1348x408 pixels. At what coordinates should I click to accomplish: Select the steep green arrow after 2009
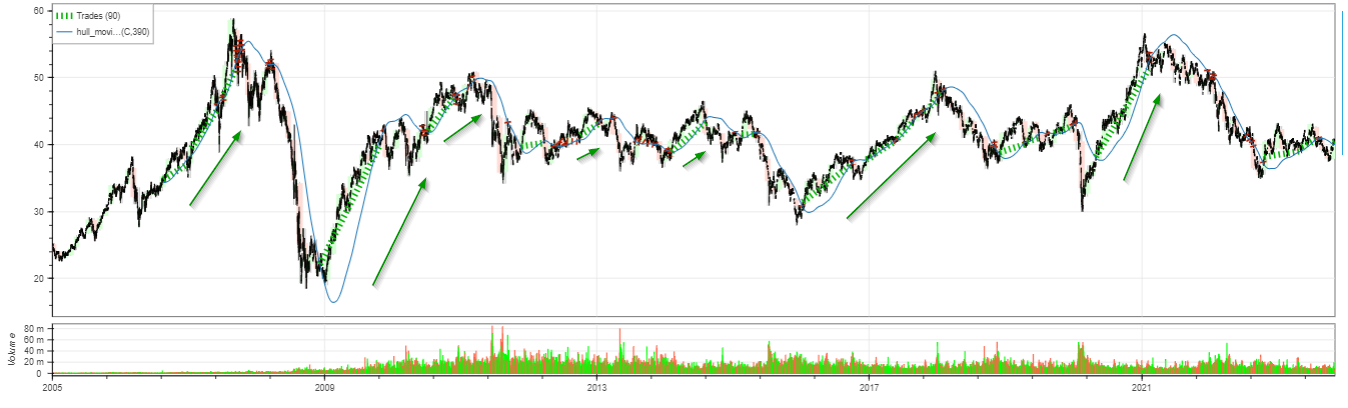(x=400, y=232)
